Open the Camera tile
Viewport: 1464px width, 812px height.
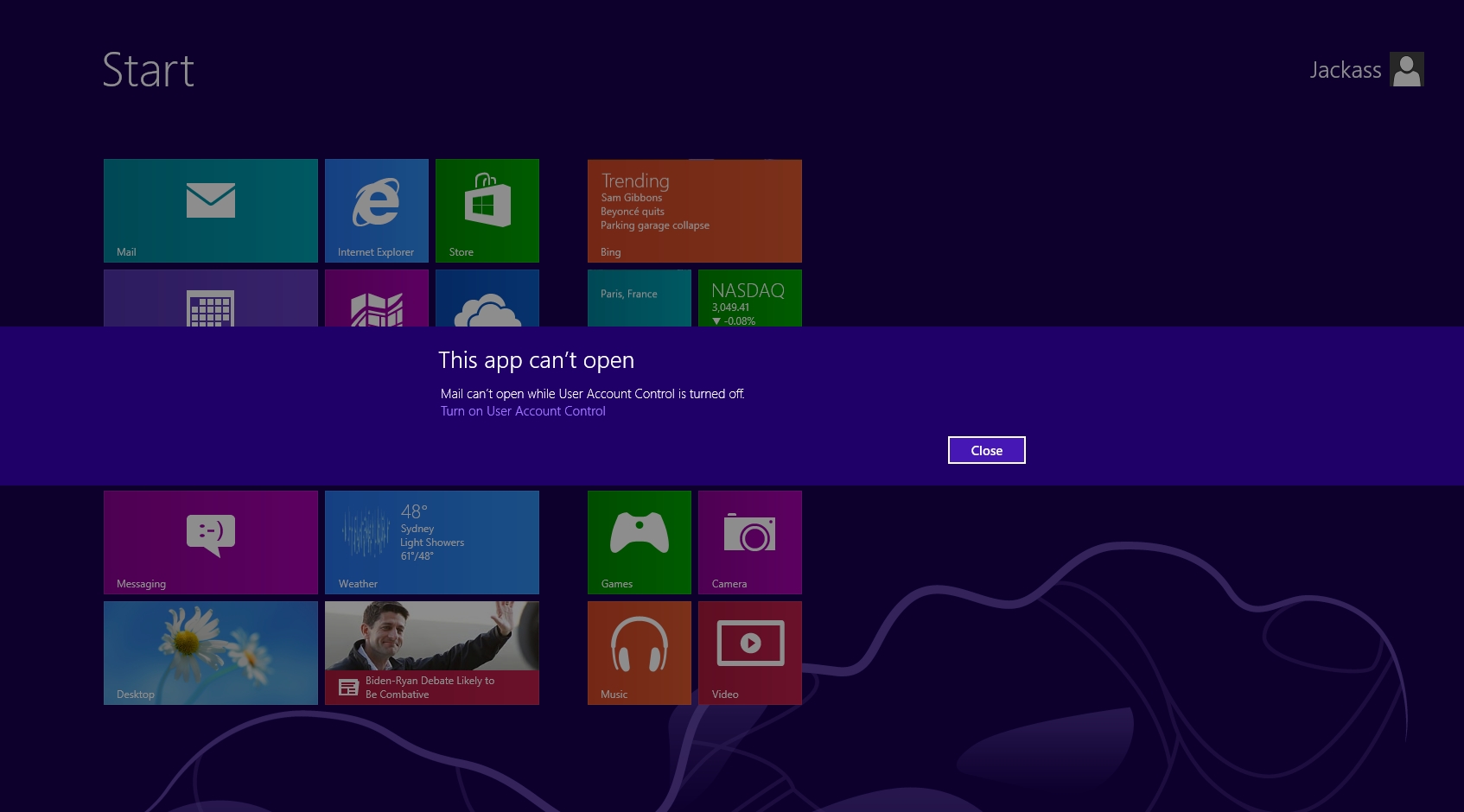tap(750, 542)
